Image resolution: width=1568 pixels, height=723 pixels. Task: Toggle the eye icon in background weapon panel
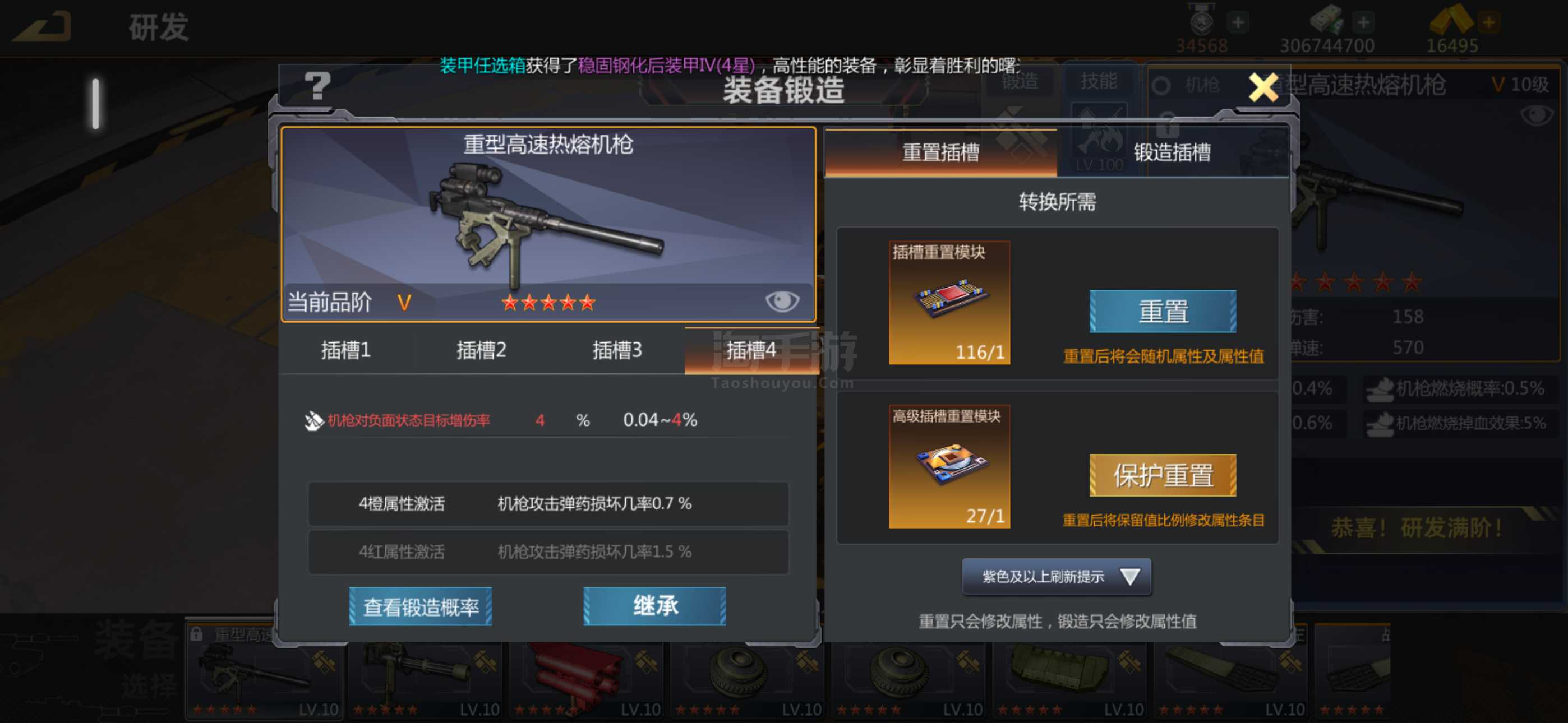[1537, 115]
